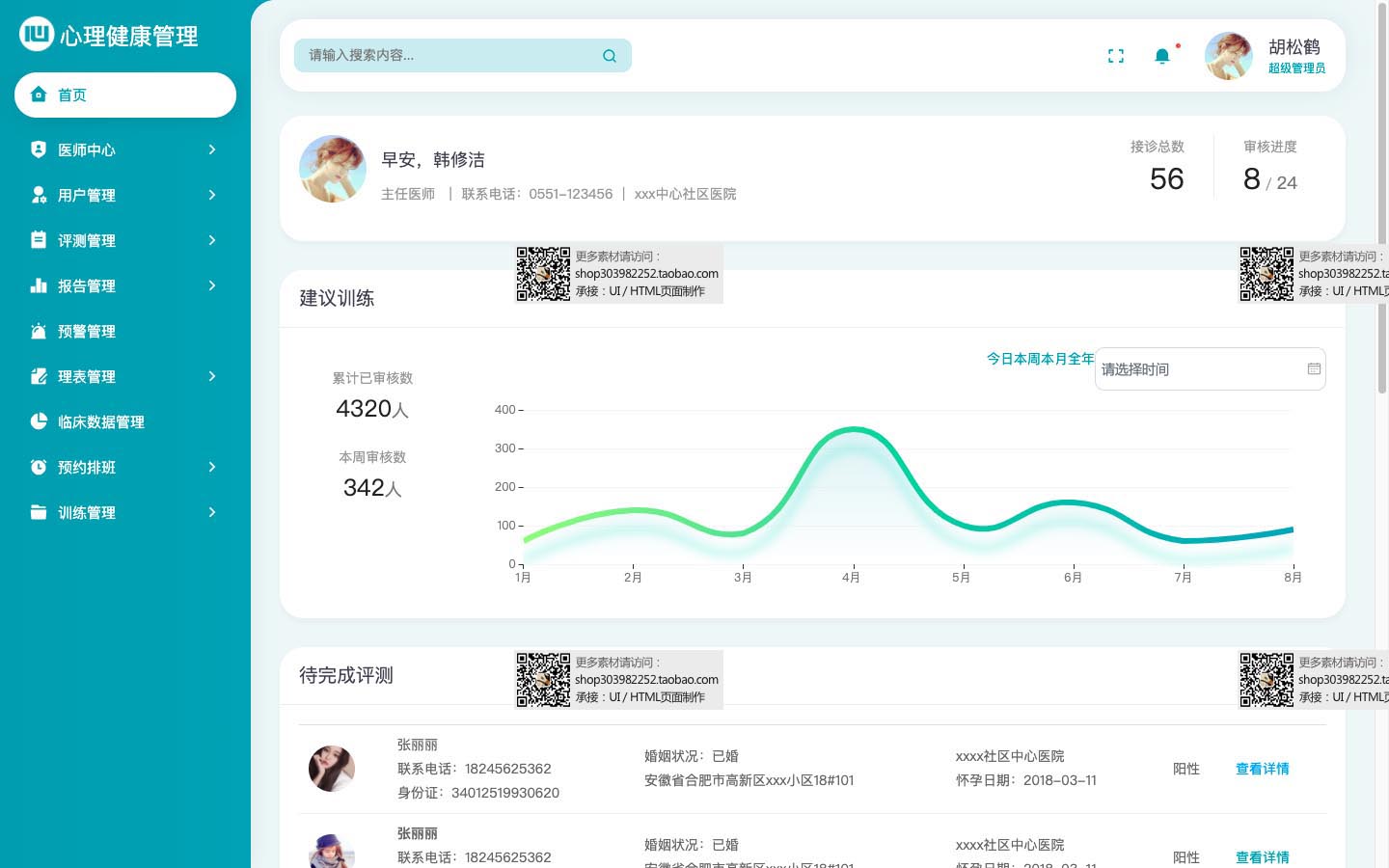This screenshot has width=1389, height=868.
Task: Click the 临床数据管理 pie chart icon
Action: coord(39,421)
